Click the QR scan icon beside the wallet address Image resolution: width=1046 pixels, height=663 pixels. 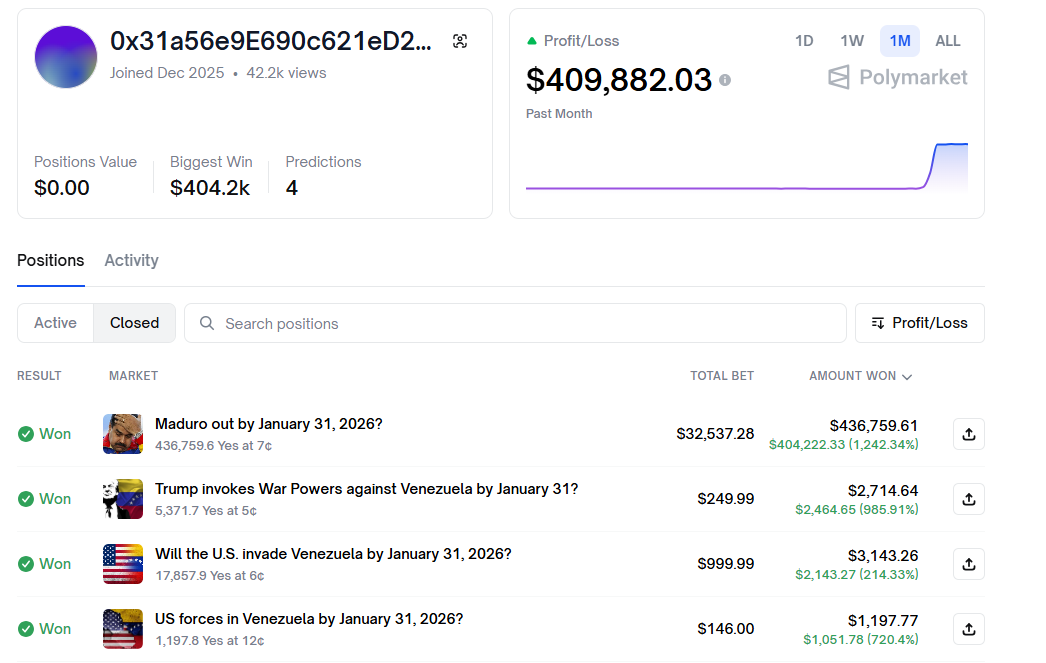(x=460, y=41)
